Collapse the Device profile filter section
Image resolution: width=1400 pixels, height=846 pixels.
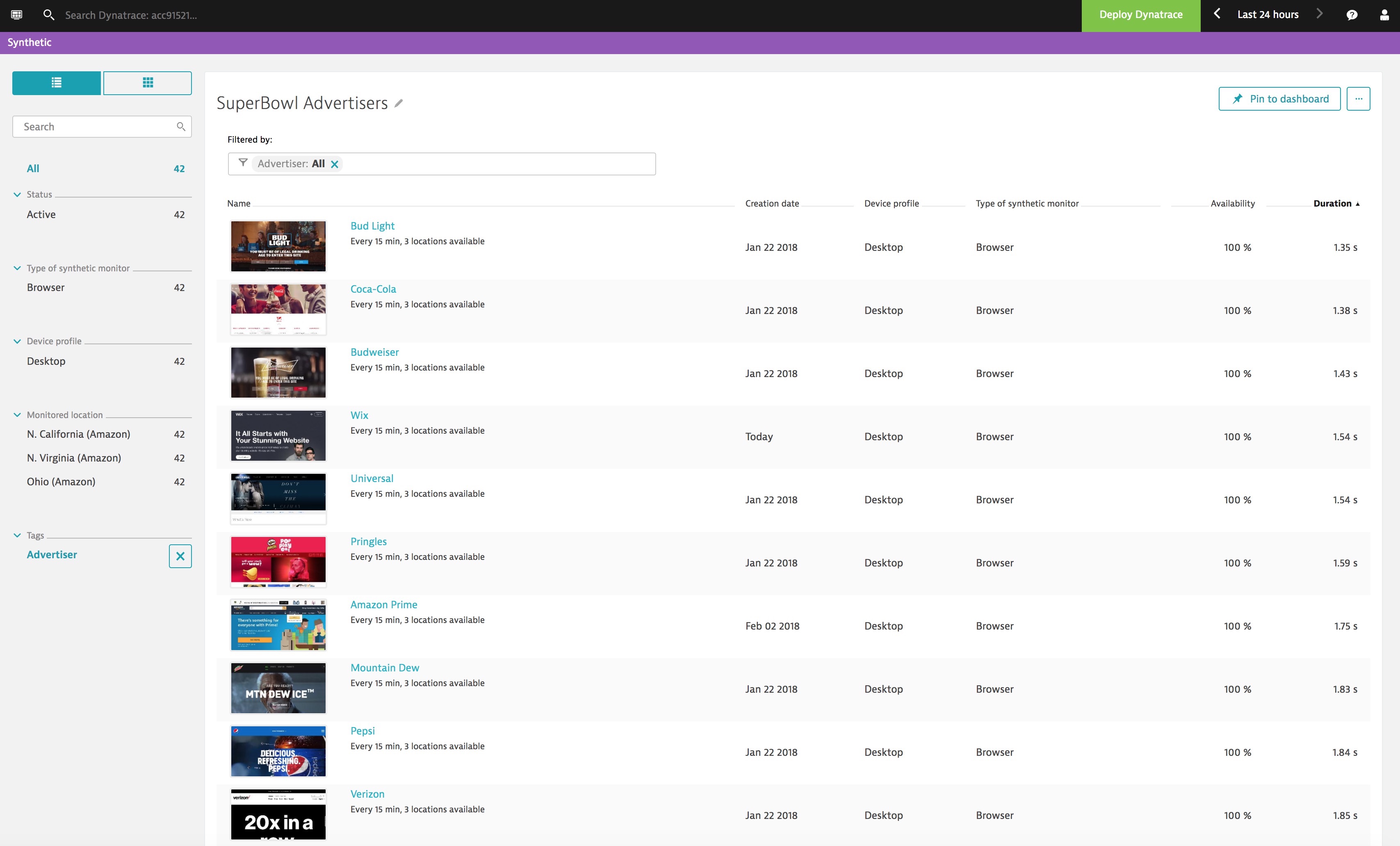(17, 341)
